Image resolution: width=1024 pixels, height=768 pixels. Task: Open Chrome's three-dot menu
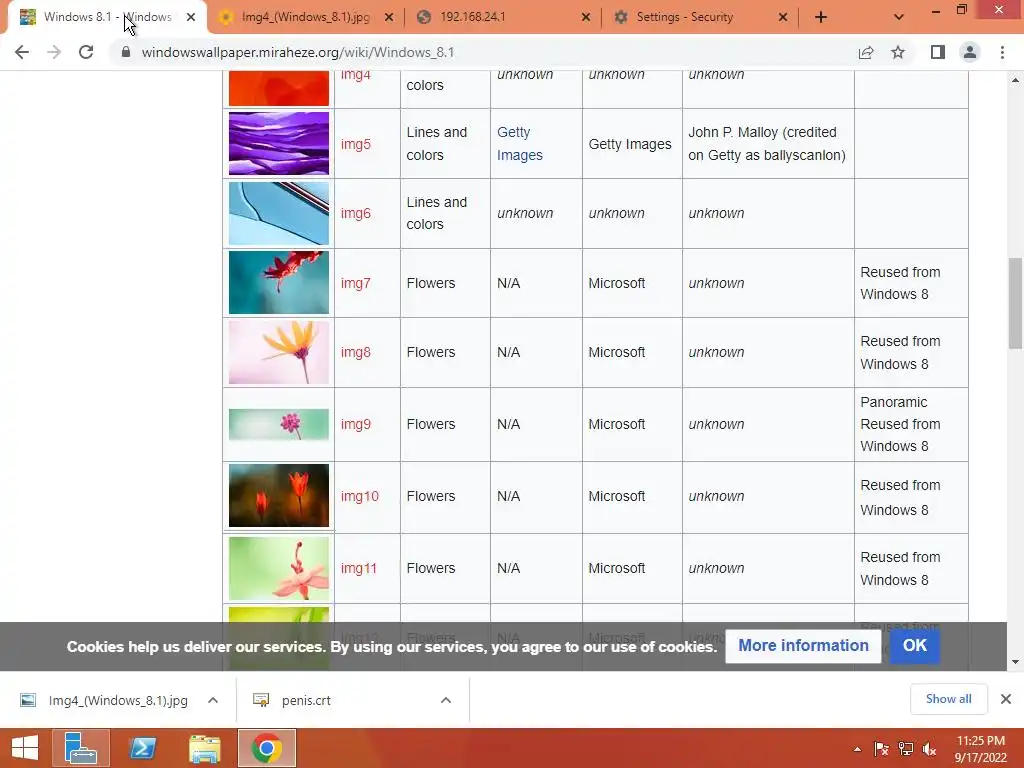(1002, 52)
